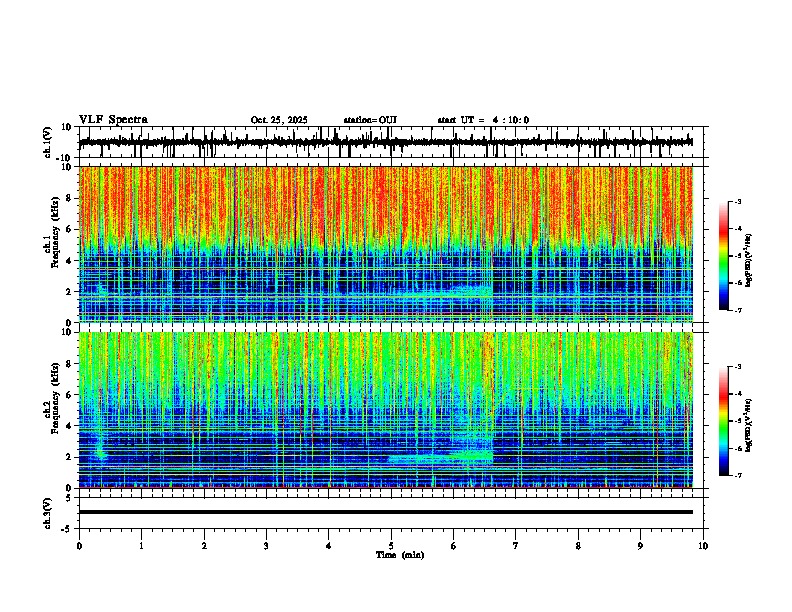Click the "2" kHz tick on ch.1 spectrogram axis
Image resolution: width=792 pixels, height=612 pixels.
69,291
